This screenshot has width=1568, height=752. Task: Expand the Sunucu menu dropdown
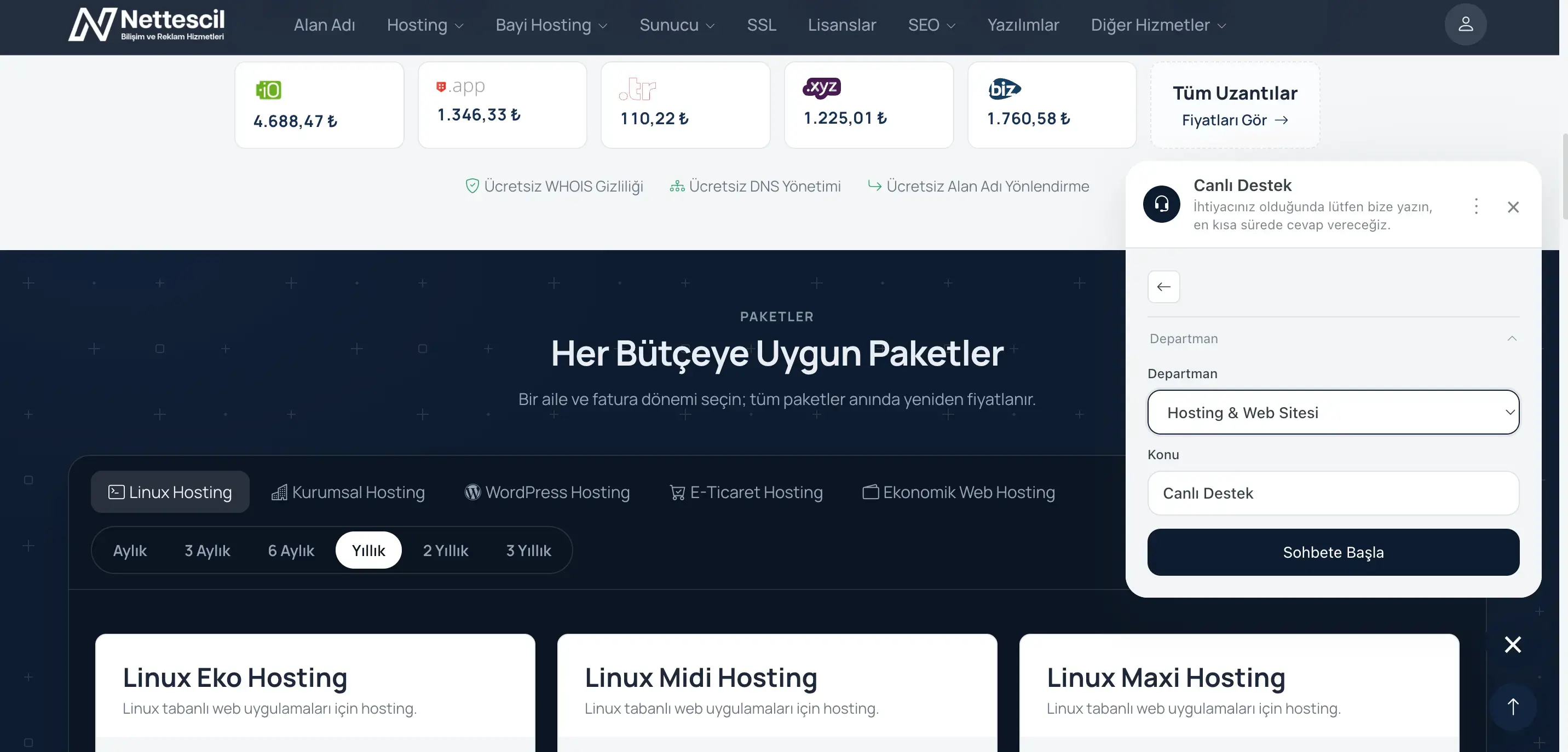click(677, 25)
